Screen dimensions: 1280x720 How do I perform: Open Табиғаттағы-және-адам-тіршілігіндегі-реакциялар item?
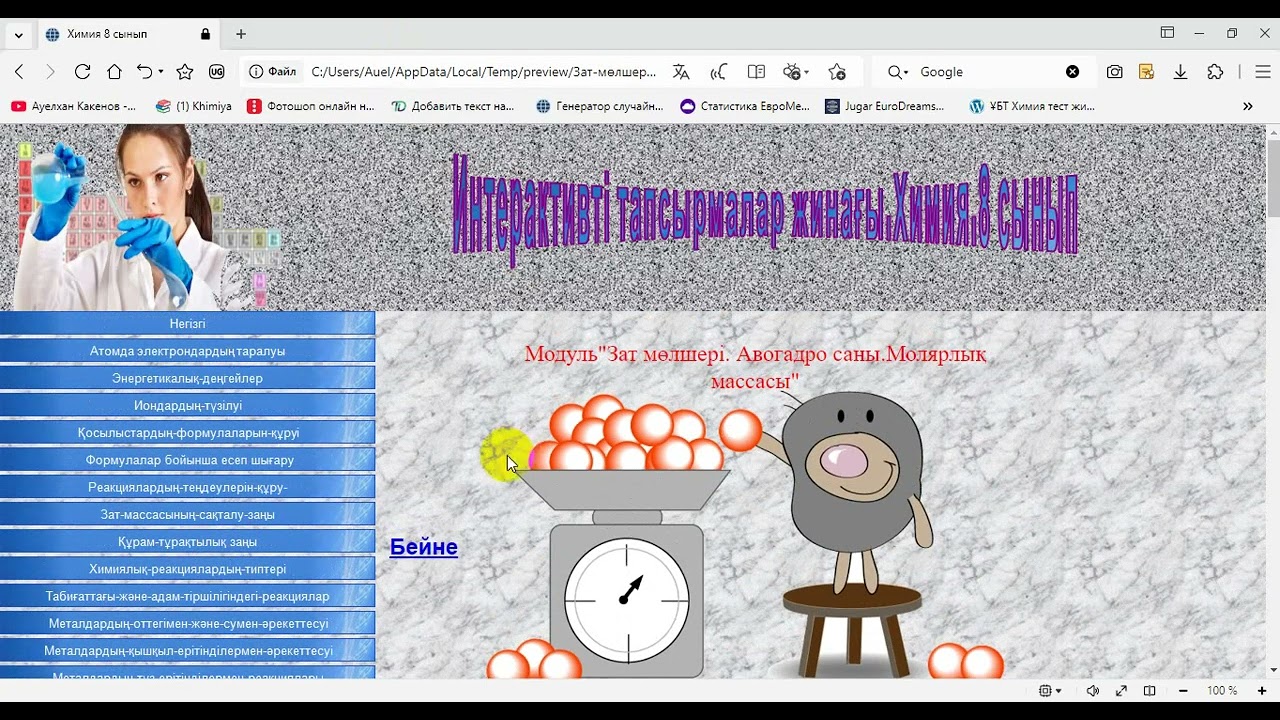coord(187,596)
